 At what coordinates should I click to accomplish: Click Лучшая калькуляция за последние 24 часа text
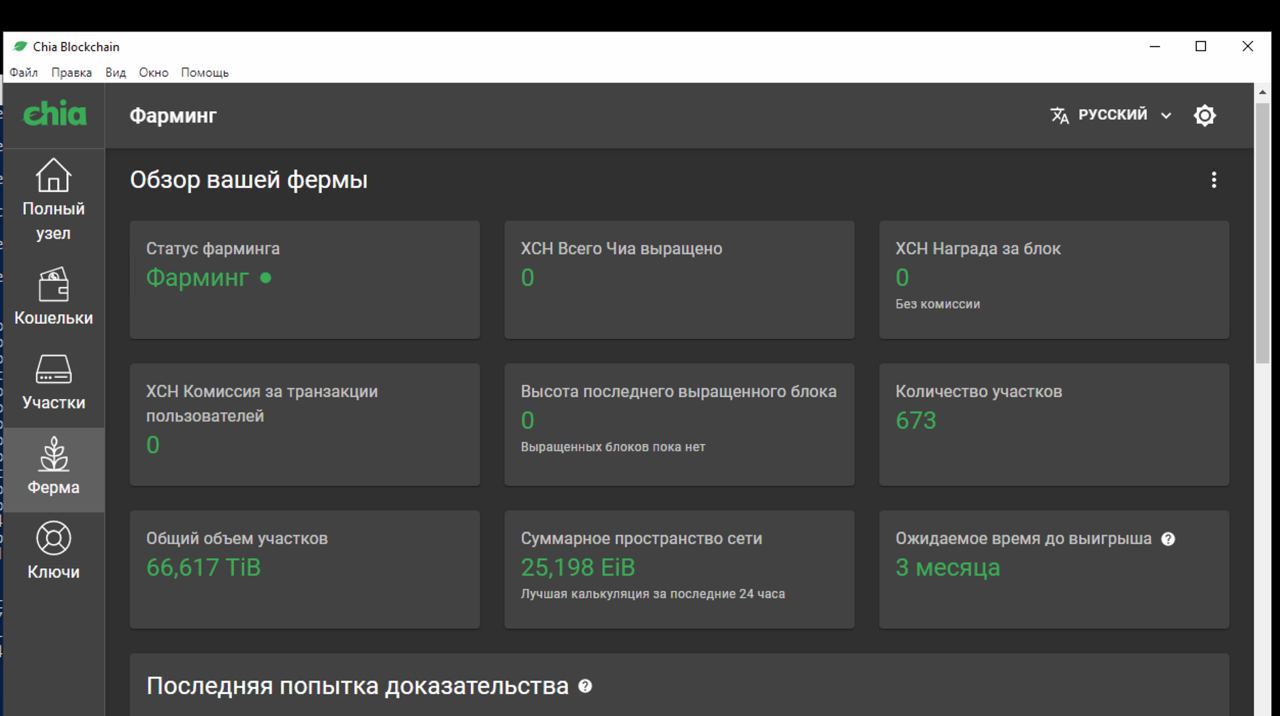click(x=653, y=594)
